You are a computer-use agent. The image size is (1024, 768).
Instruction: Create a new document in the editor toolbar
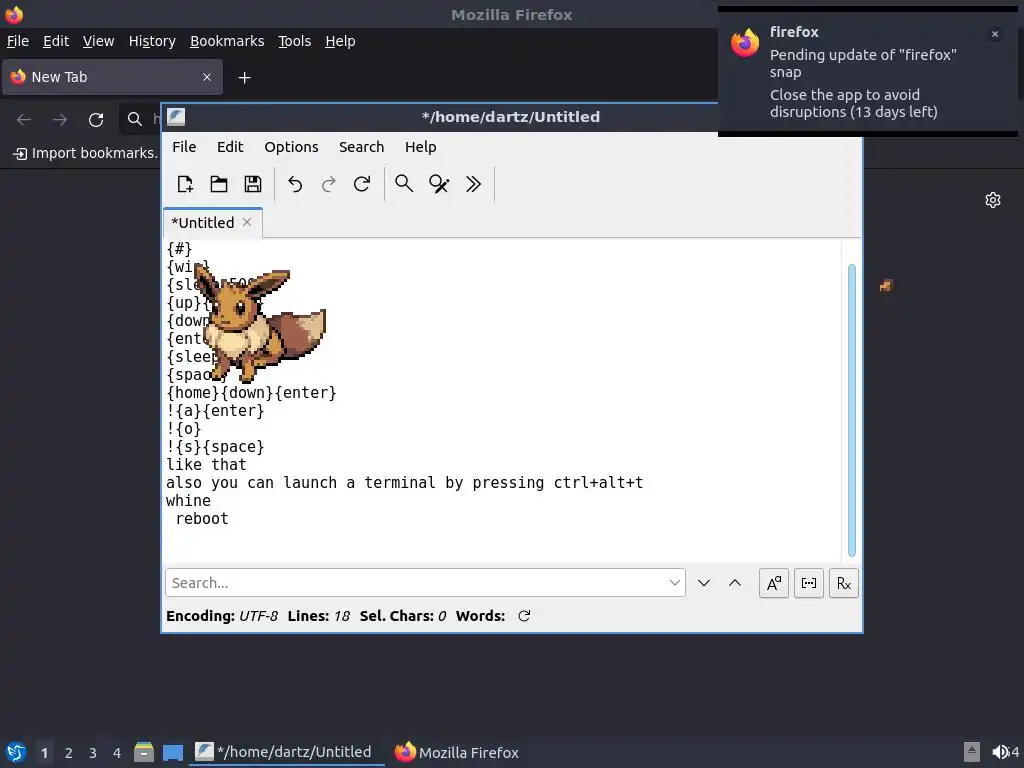[x=185, y=184]
